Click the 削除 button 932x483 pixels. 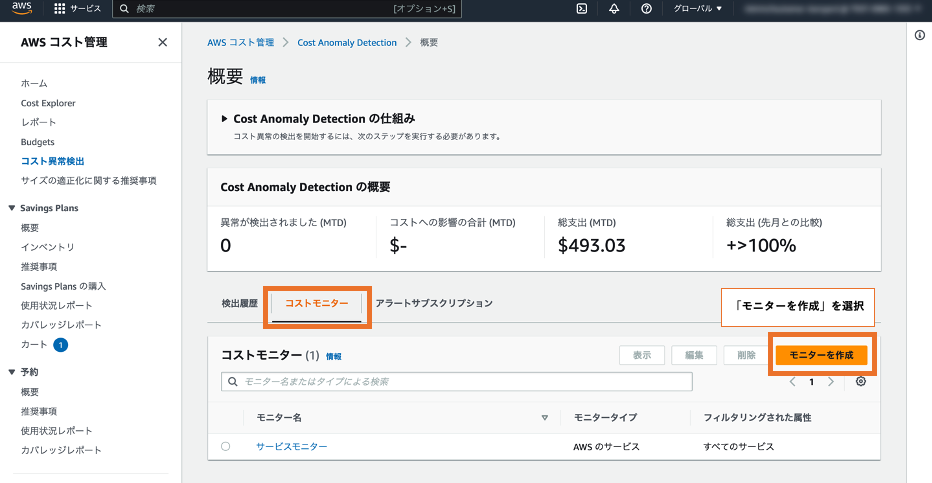click(x=746, y=355)
